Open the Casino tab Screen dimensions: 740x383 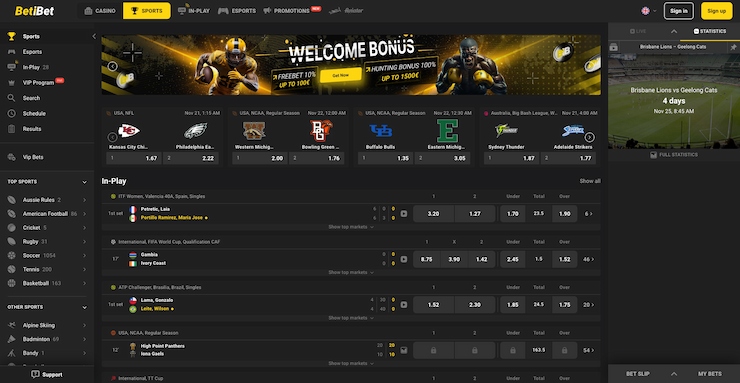click(100, 11)
